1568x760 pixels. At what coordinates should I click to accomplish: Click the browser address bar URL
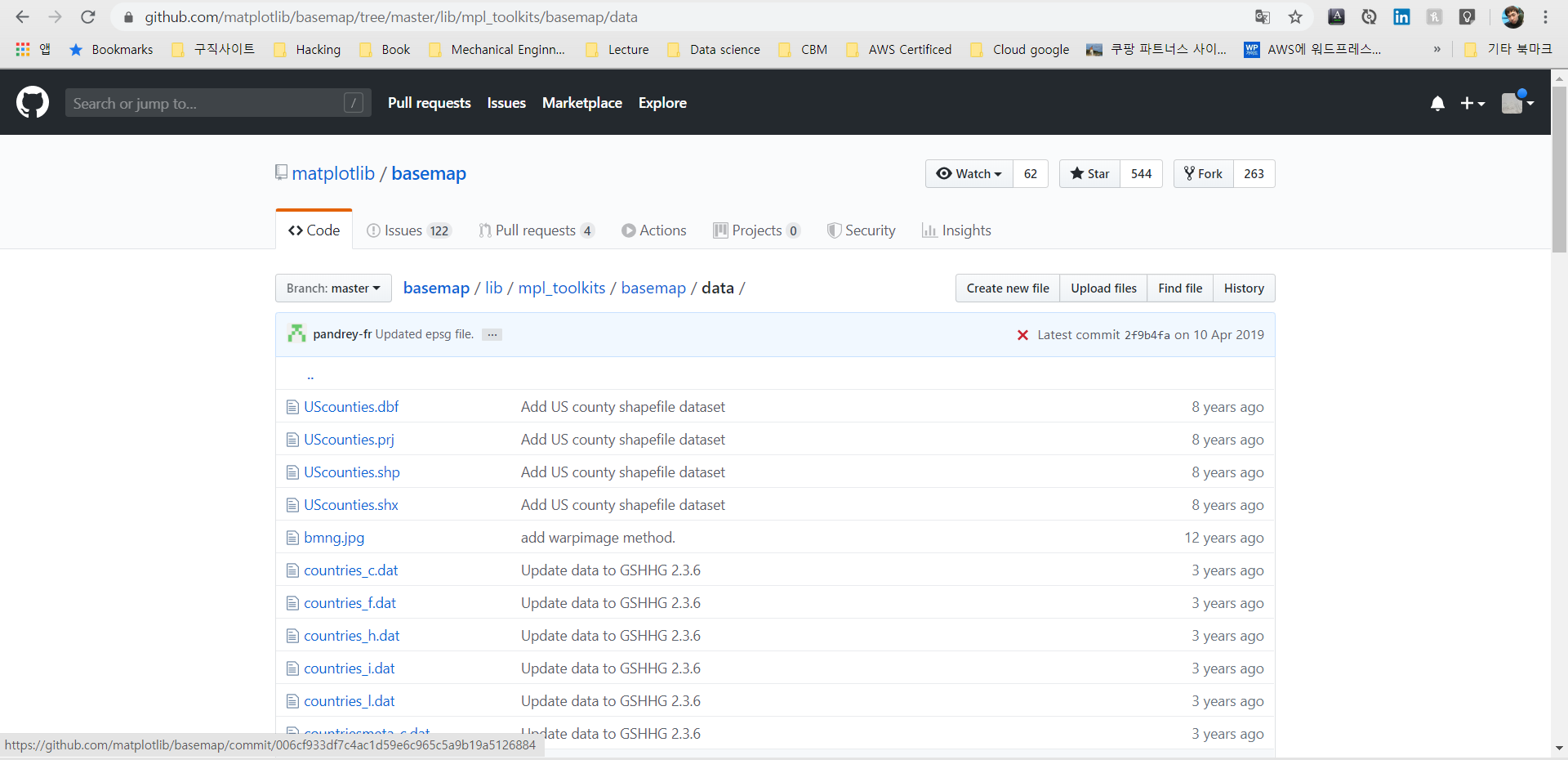391,17
